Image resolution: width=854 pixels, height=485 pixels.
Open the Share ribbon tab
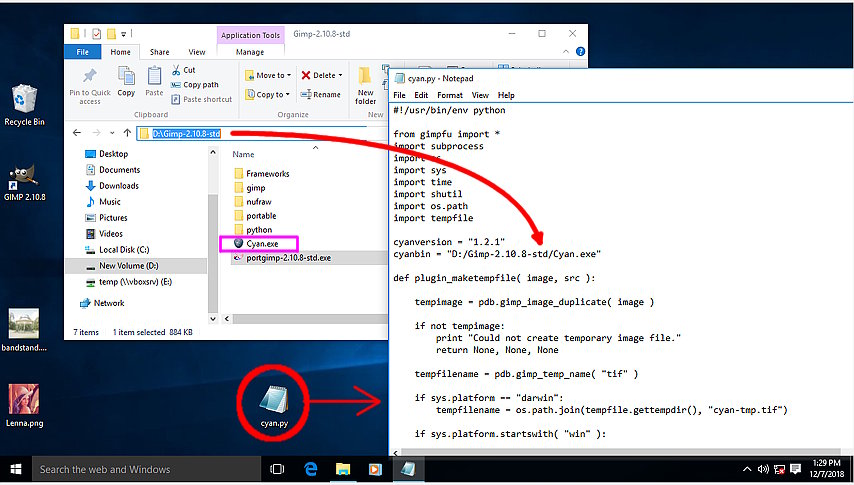point(159,52)
